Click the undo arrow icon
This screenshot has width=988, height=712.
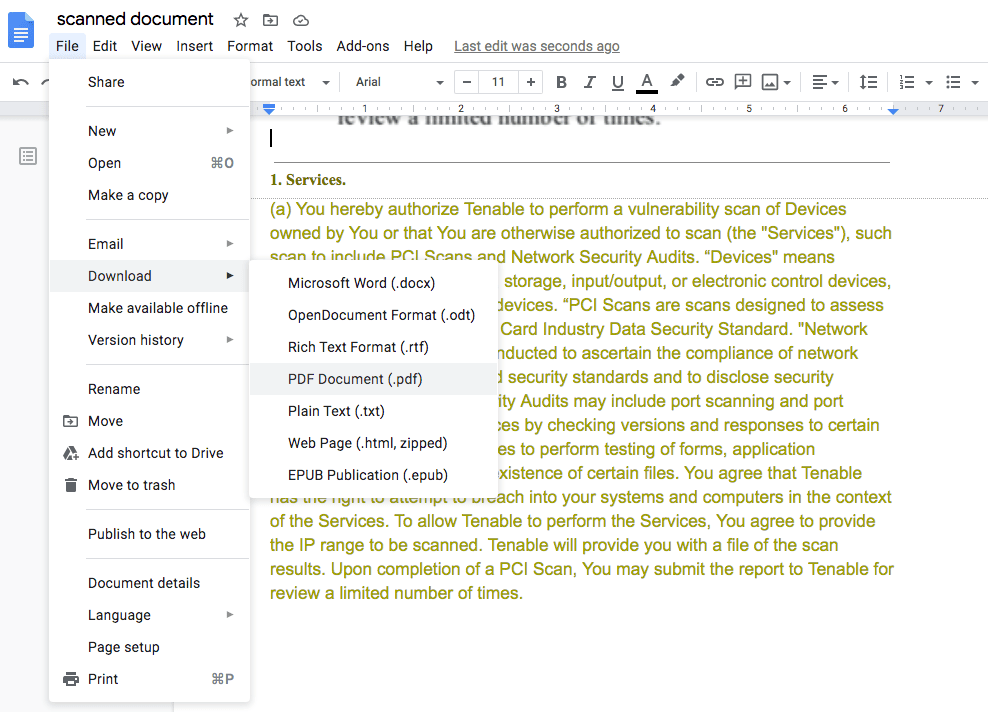[x=21, y=82]
